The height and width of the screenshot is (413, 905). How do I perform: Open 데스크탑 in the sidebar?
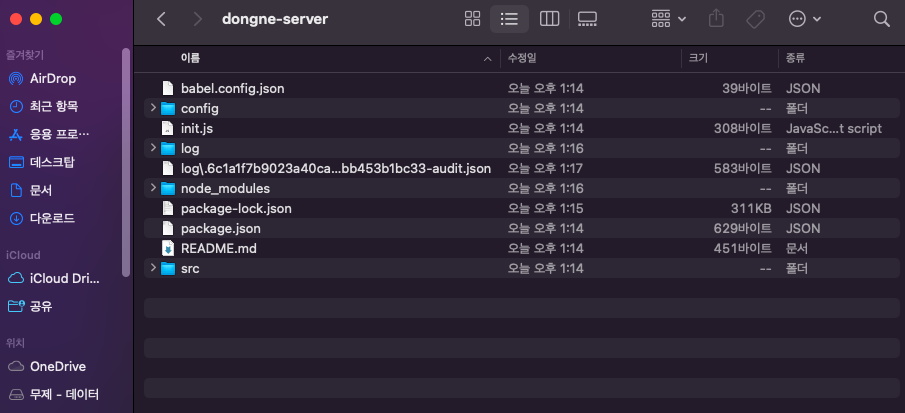(52, 162)
